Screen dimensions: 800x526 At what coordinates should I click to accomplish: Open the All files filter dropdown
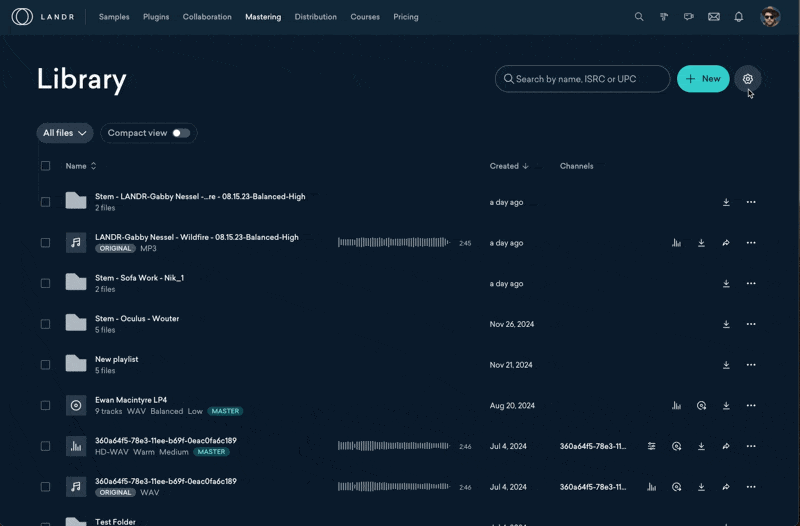65,133
